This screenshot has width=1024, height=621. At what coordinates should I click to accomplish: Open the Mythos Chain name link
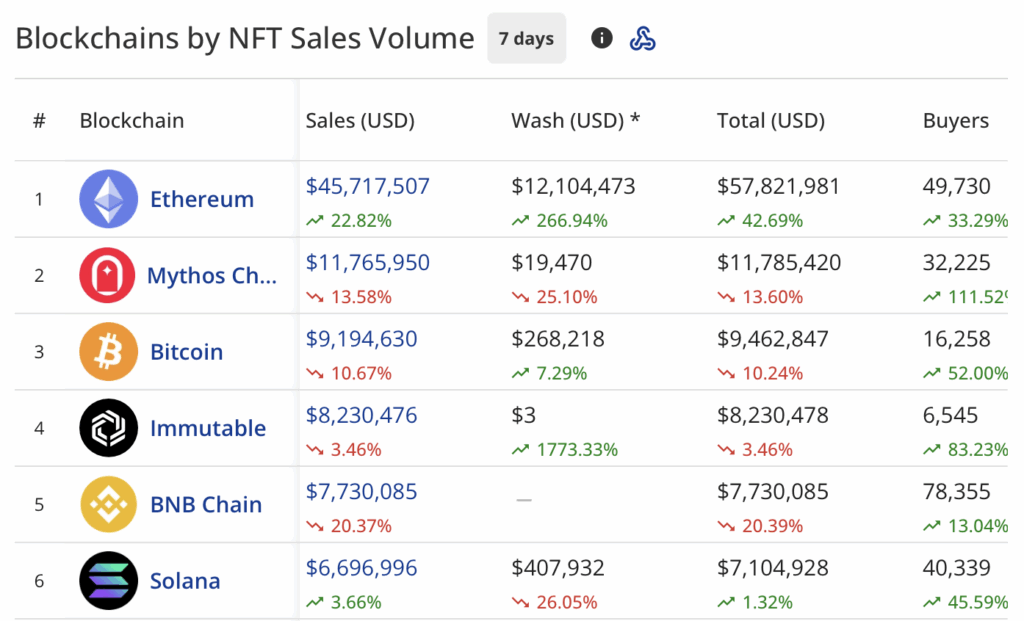click(212, 275)
